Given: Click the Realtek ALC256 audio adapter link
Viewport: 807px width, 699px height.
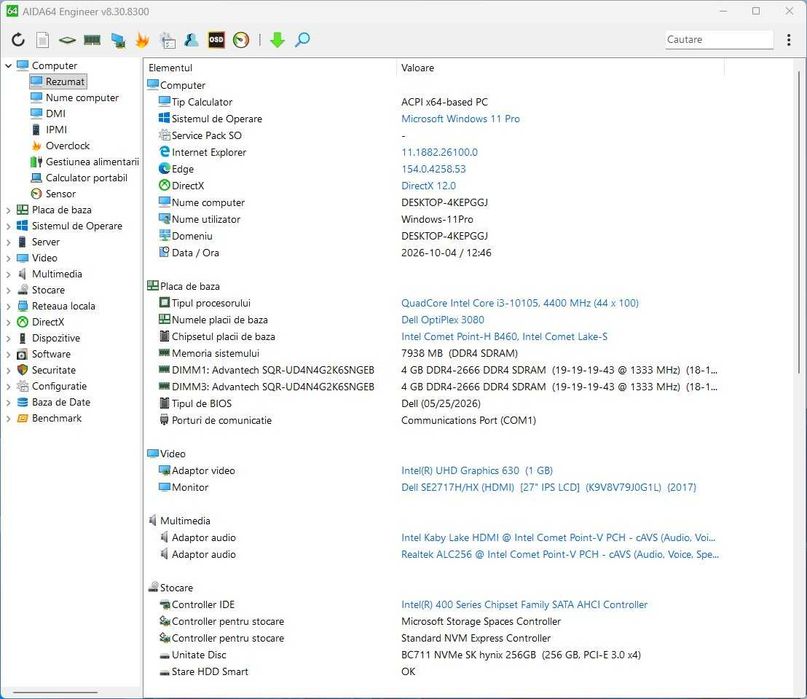Looking at the screenshot, I should point(560,554).
